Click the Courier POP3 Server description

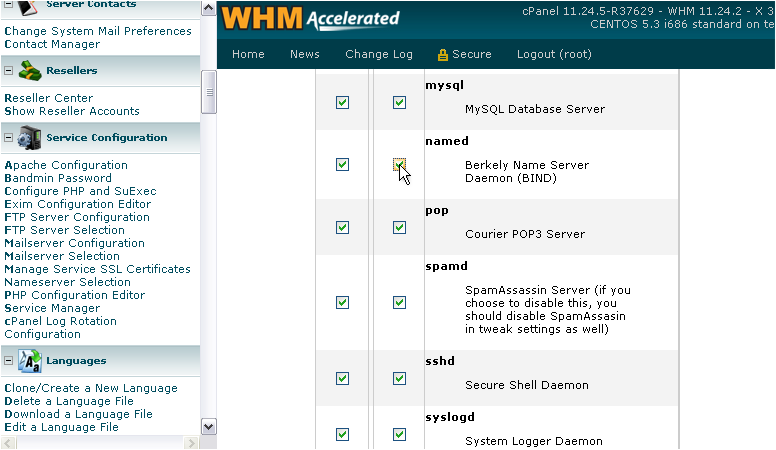pyautogui.click(x=525, y=234)
